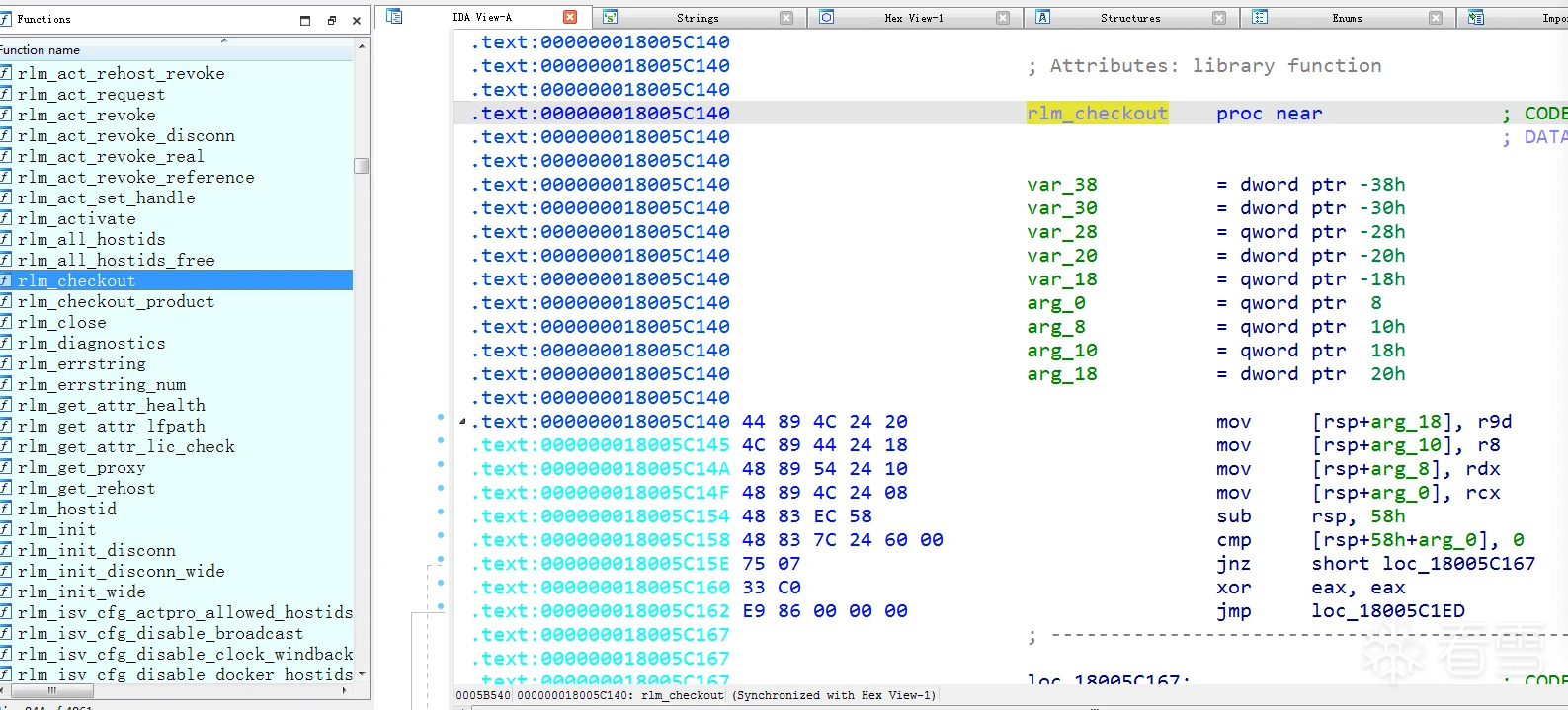Image resolution: width=1568 pixels, height=710 pixels.
Task: Close the Hex View-1 tab
Action: [x=1003, y=18]
